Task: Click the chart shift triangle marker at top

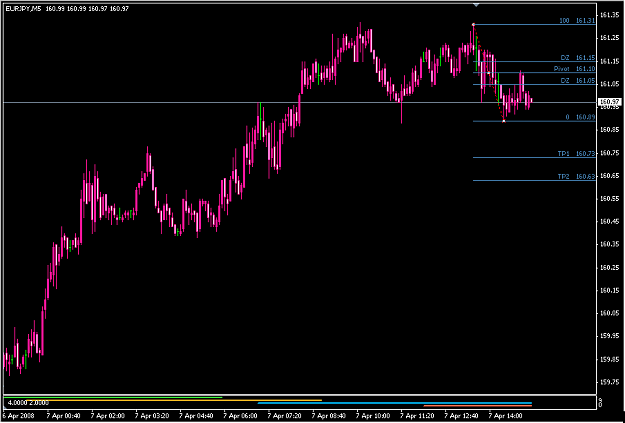Action: [x=476, y=5]
